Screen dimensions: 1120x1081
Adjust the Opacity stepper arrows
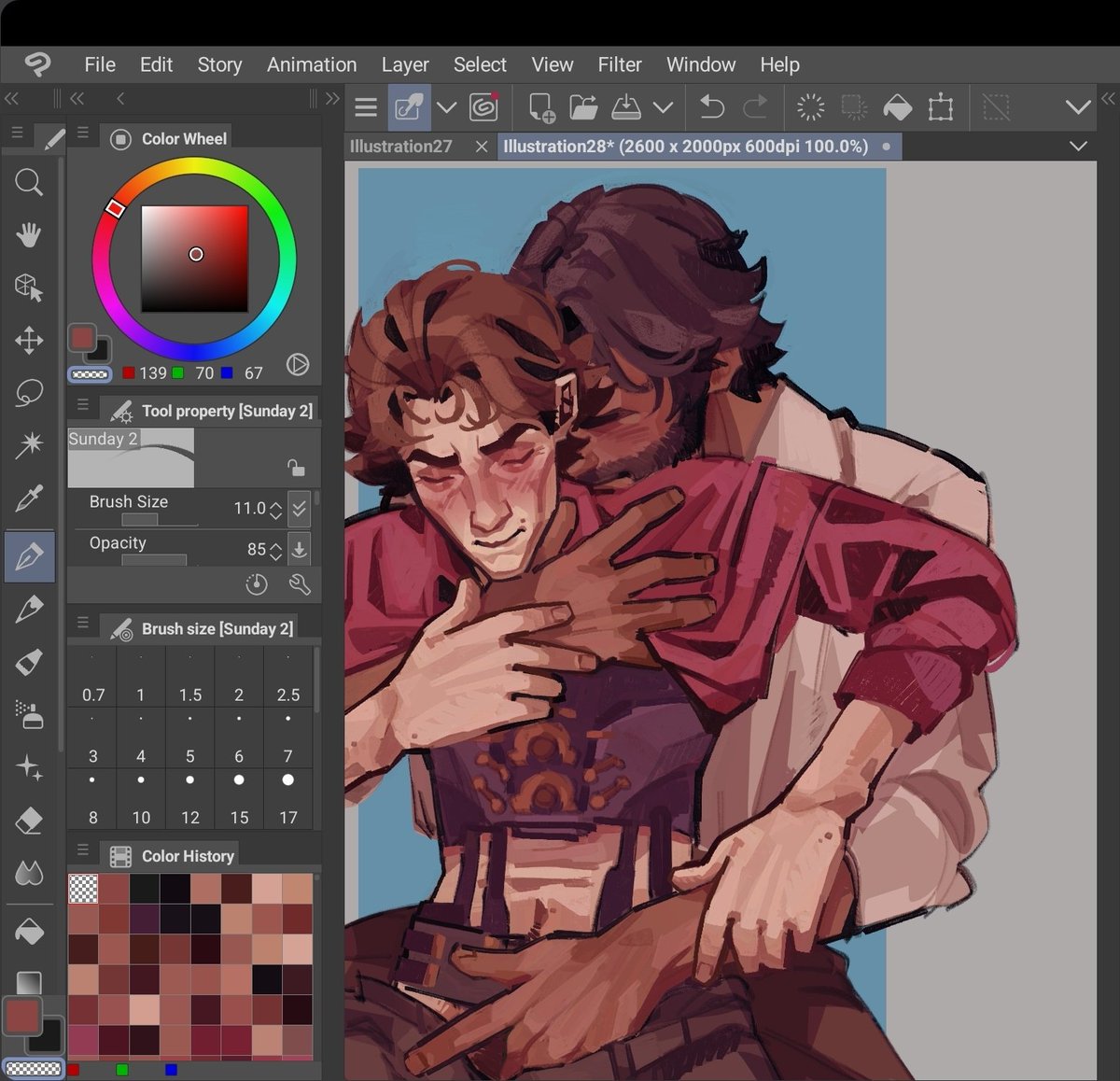[275, 551]
